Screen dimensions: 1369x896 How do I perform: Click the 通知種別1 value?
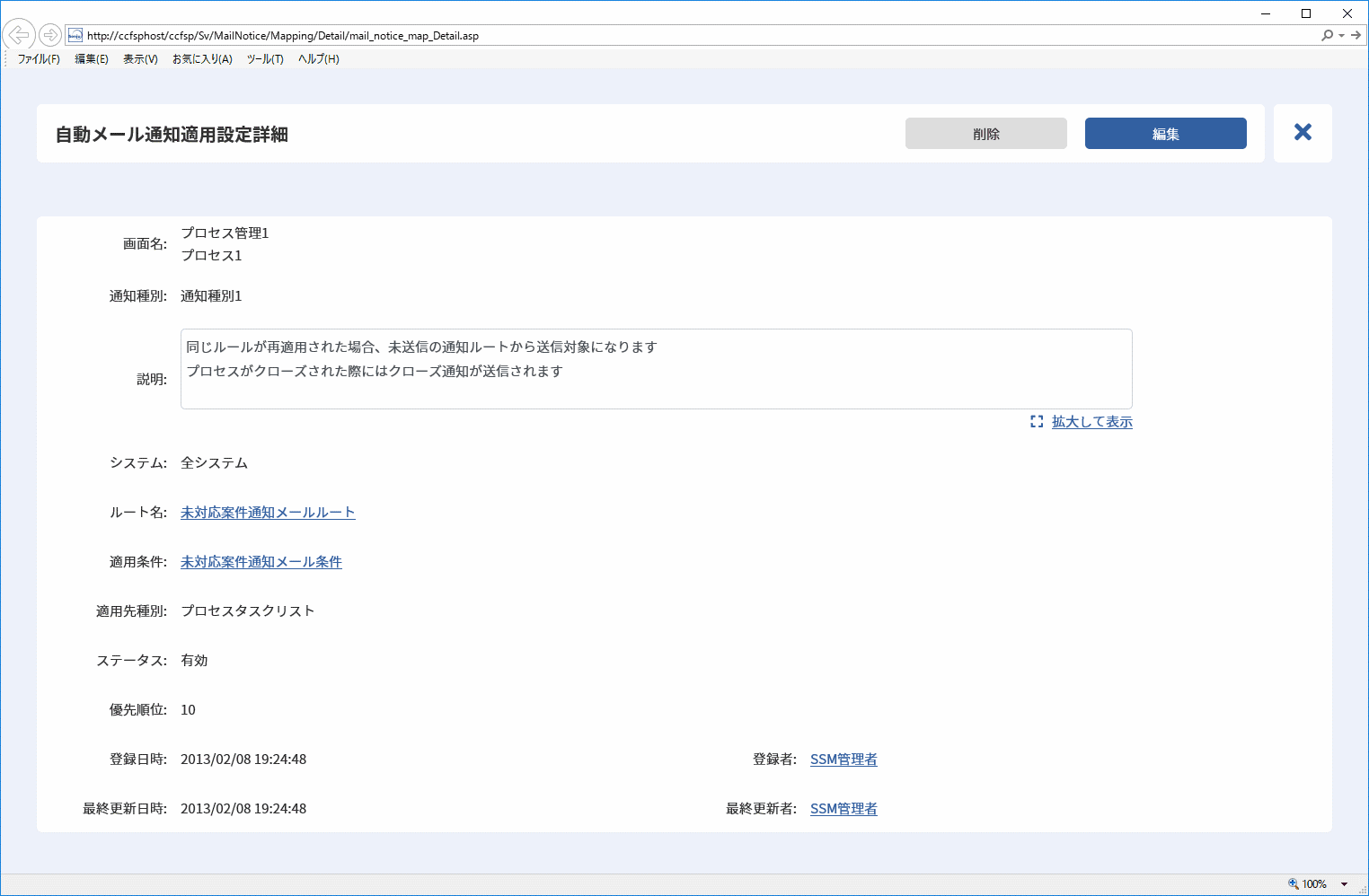pos(211,296)
